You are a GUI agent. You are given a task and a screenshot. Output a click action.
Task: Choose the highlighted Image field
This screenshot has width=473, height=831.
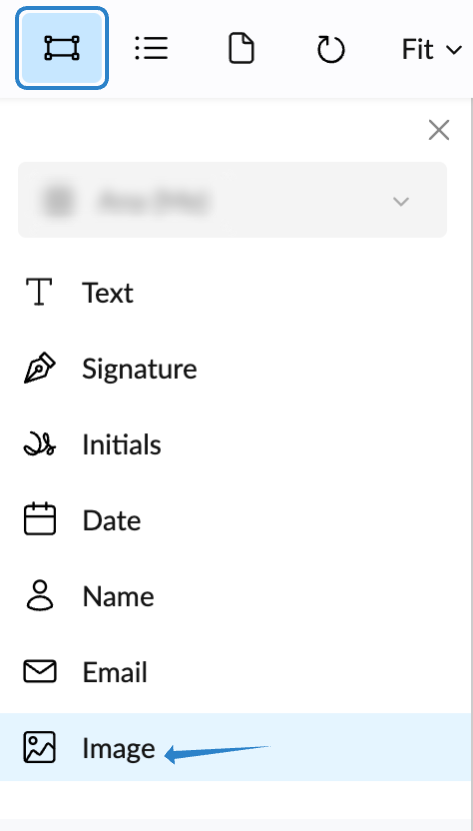tap(235, 747)
